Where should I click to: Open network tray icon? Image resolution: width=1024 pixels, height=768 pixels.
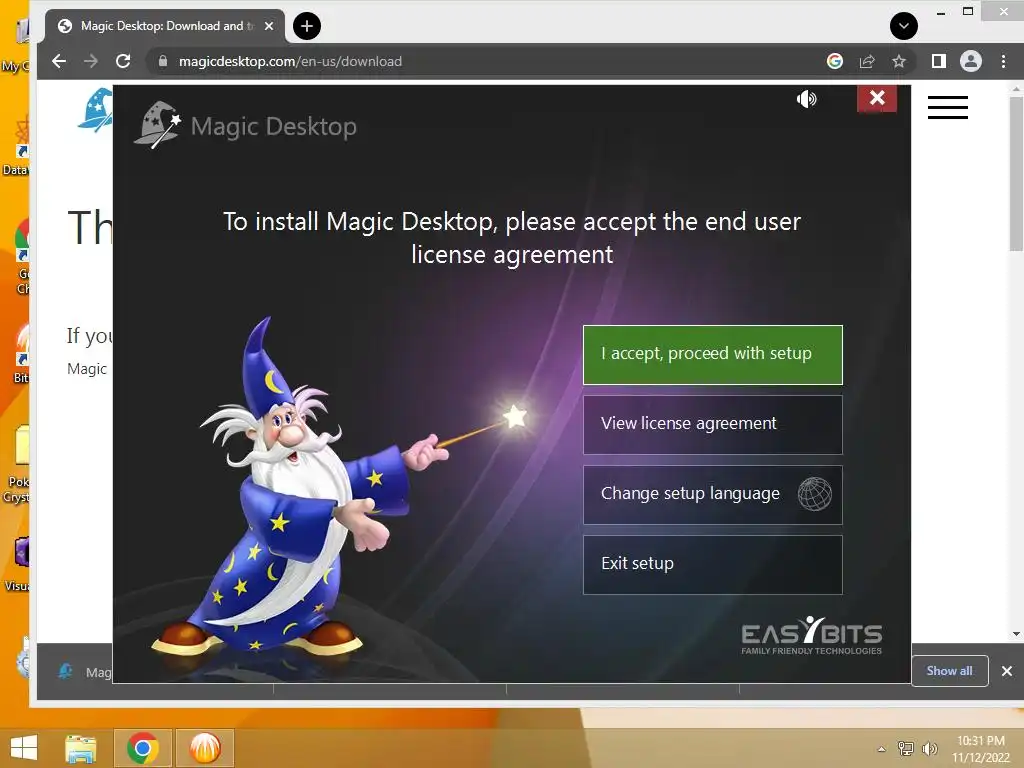[x=906, y=748]
